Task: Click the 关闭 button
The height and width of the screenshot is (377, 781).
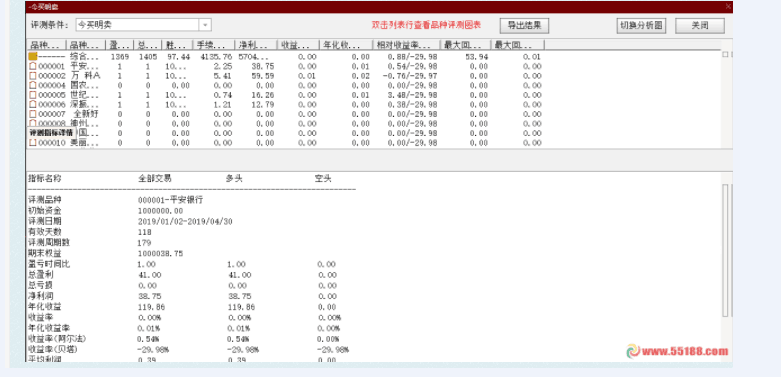Action: pos(700,25)
